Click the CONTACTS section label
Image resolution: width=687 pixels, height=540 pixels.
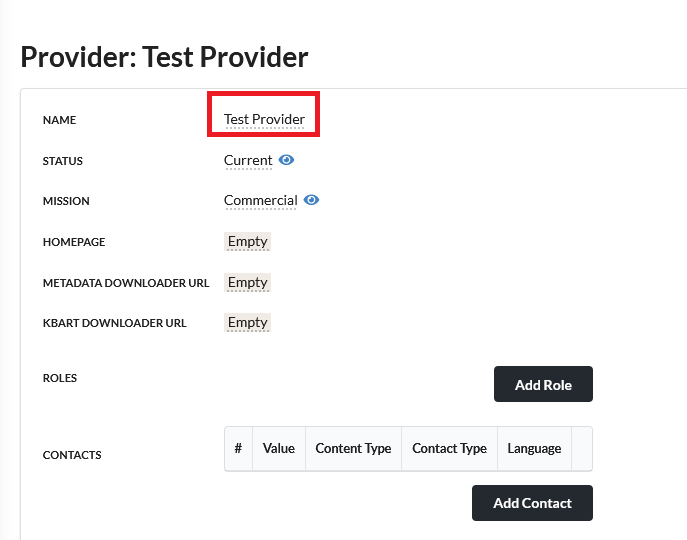pyautogui.click(x=72, y=455)
